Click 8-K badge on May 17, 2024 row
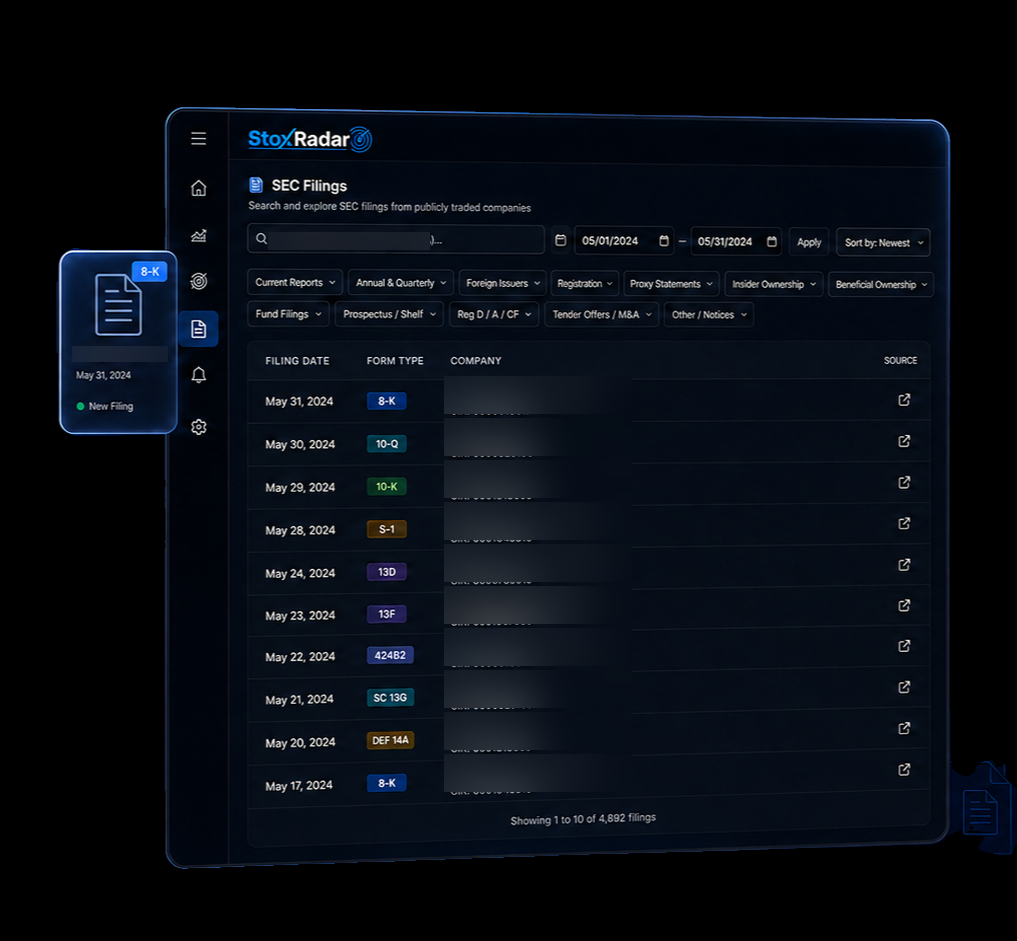This screenshot has width=1017, height=941. tap(387, 783)
